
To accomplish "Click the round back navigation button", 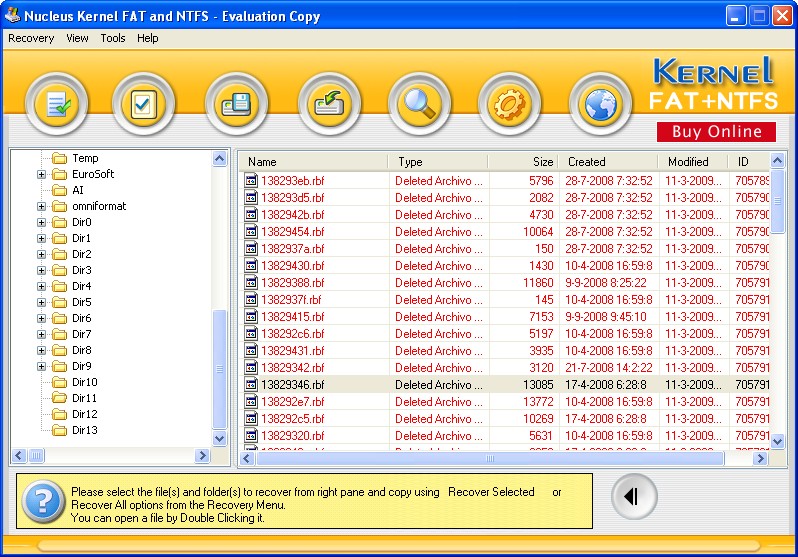I will coord(634,496).
